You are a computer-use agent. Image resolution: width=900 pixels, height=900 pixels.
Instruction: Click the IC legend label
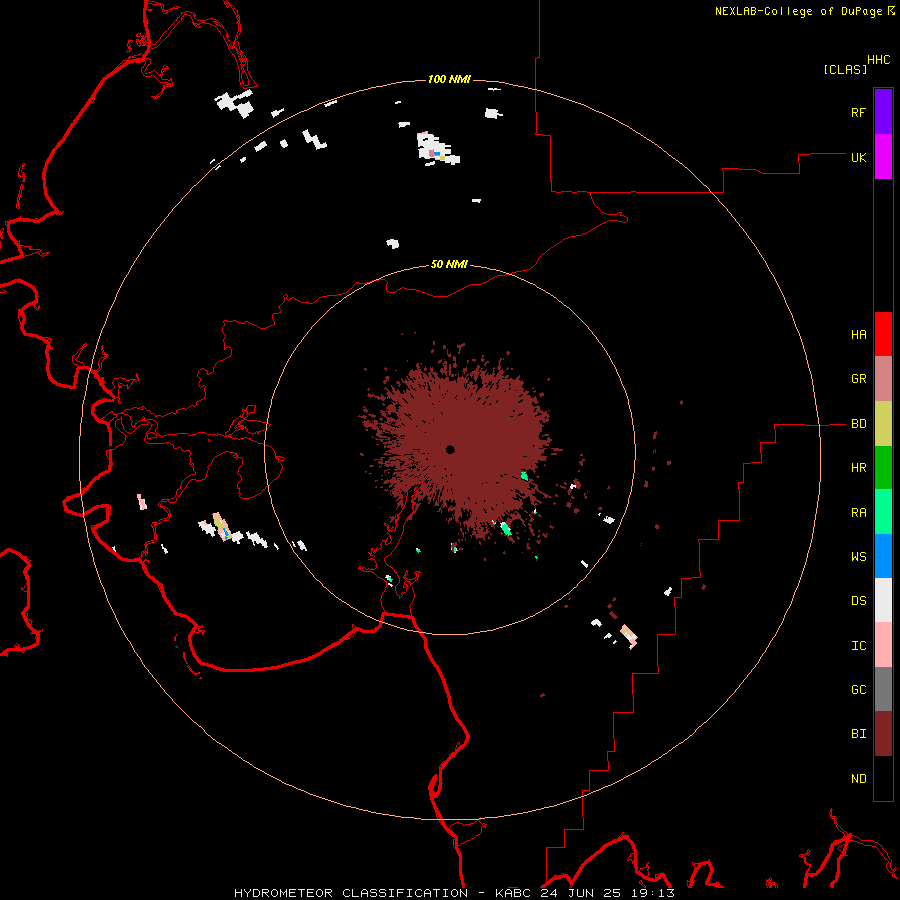pos(858,646)
